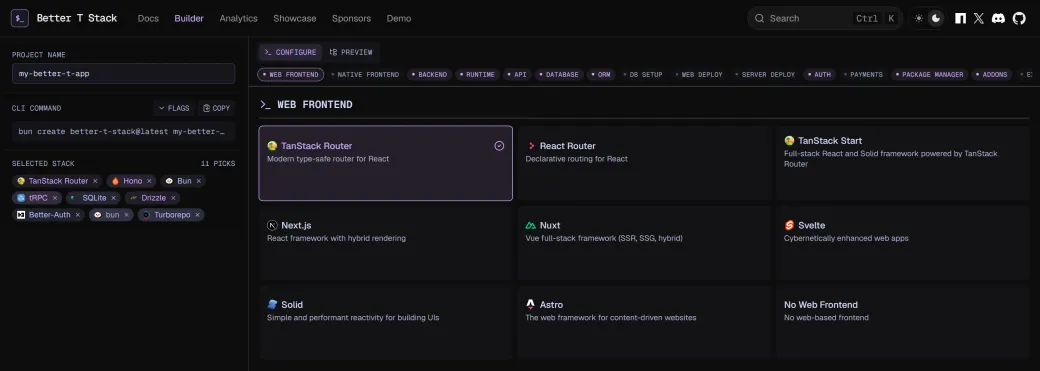The image size is (1040, 371).
Task: Click the Turborepo icon in selected stack
Action: tap(147, 215)
